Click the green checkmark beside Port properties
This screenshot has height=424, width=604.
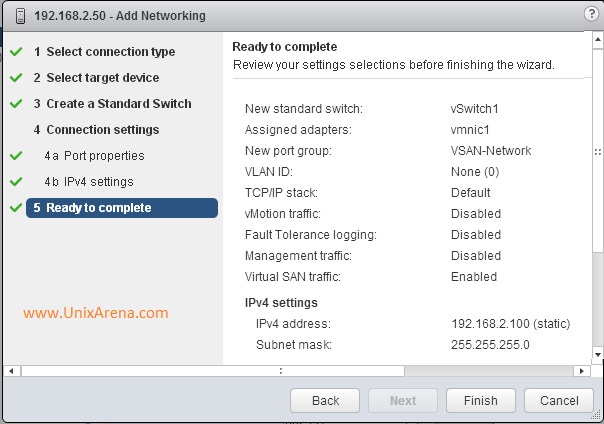(x=16, y=155)
